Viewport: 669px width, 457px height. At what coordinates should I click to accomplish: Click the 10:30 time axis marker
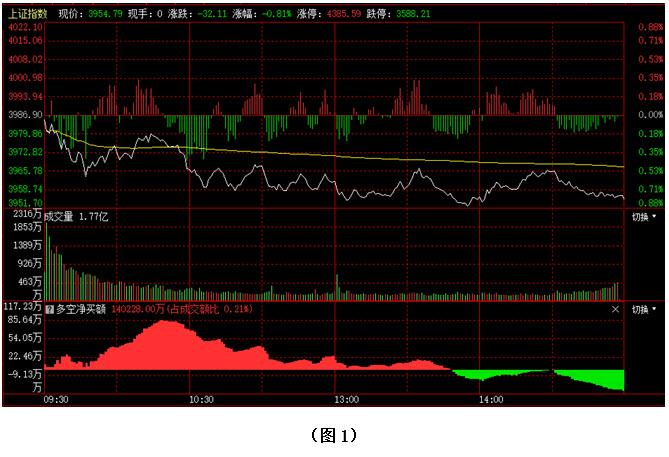tap(201, 399)
